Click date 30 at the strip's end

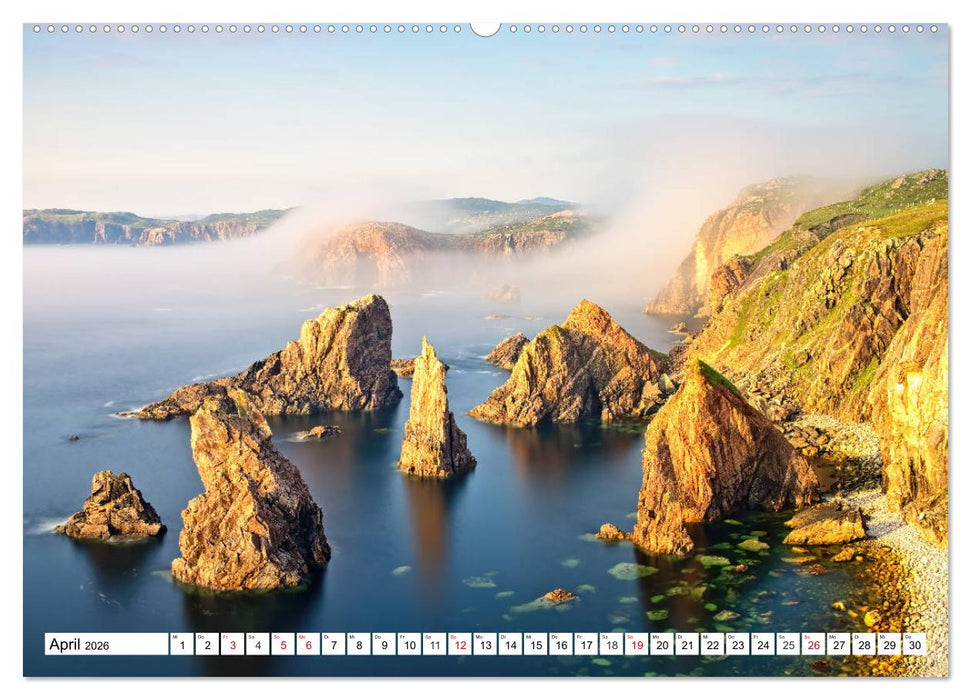pos(914,644)
